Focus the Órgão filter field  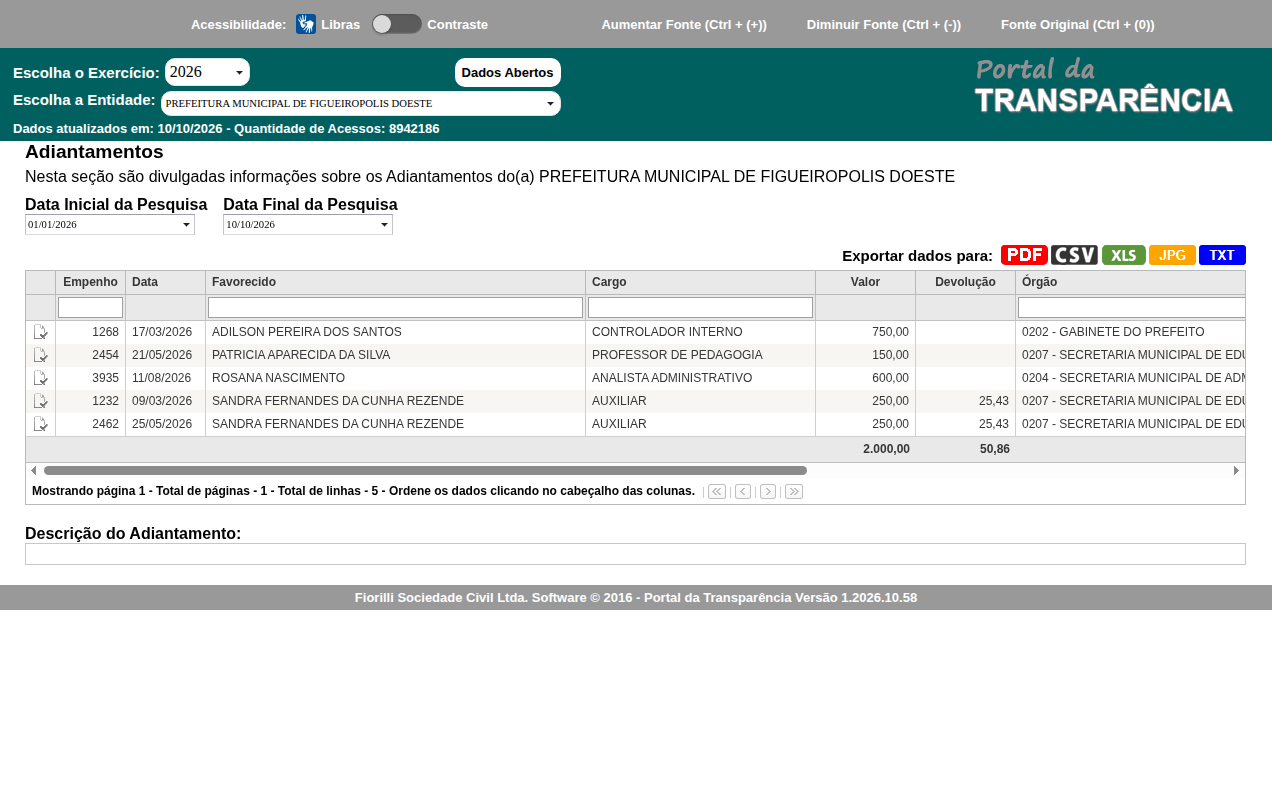pyautogui.click(x=1131, y=307)
